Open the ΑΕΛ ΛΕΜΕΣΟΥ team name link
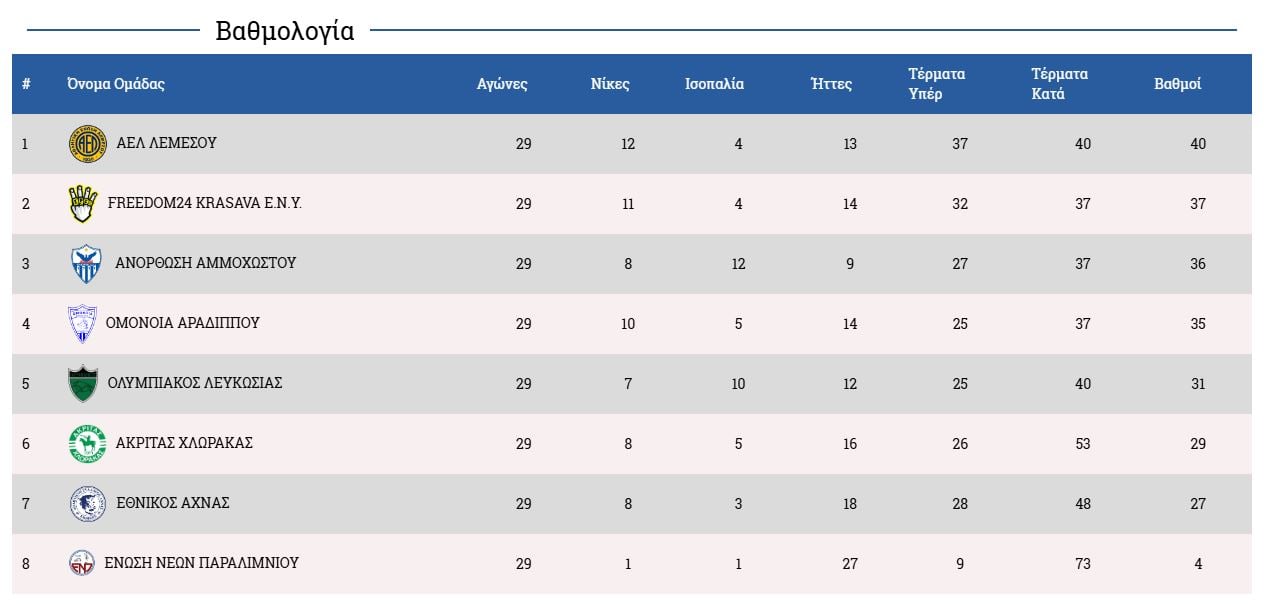Screen dimensions: 1267x615 coord(166,143)
